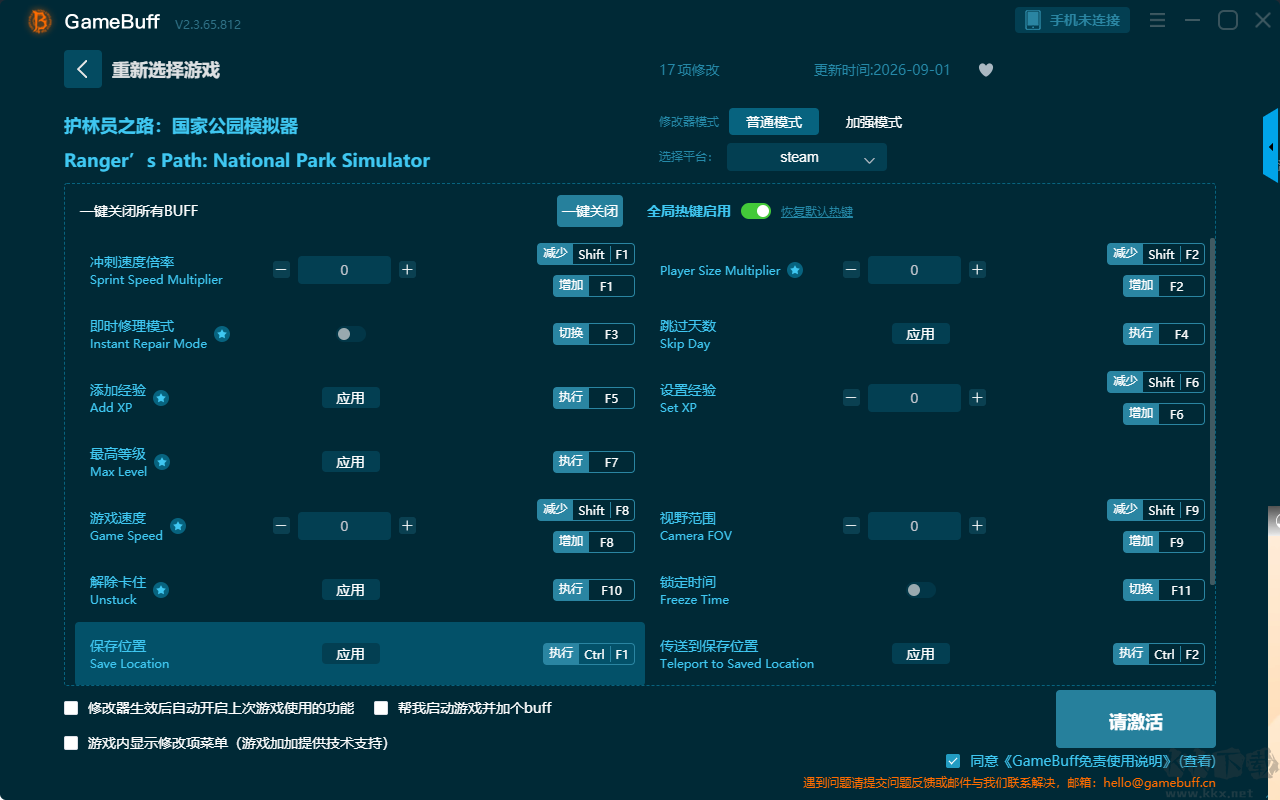1280x800 pixels.
Task: Click F11 toggle hotkey for Freeze Time
Action: pos(1164,590)
